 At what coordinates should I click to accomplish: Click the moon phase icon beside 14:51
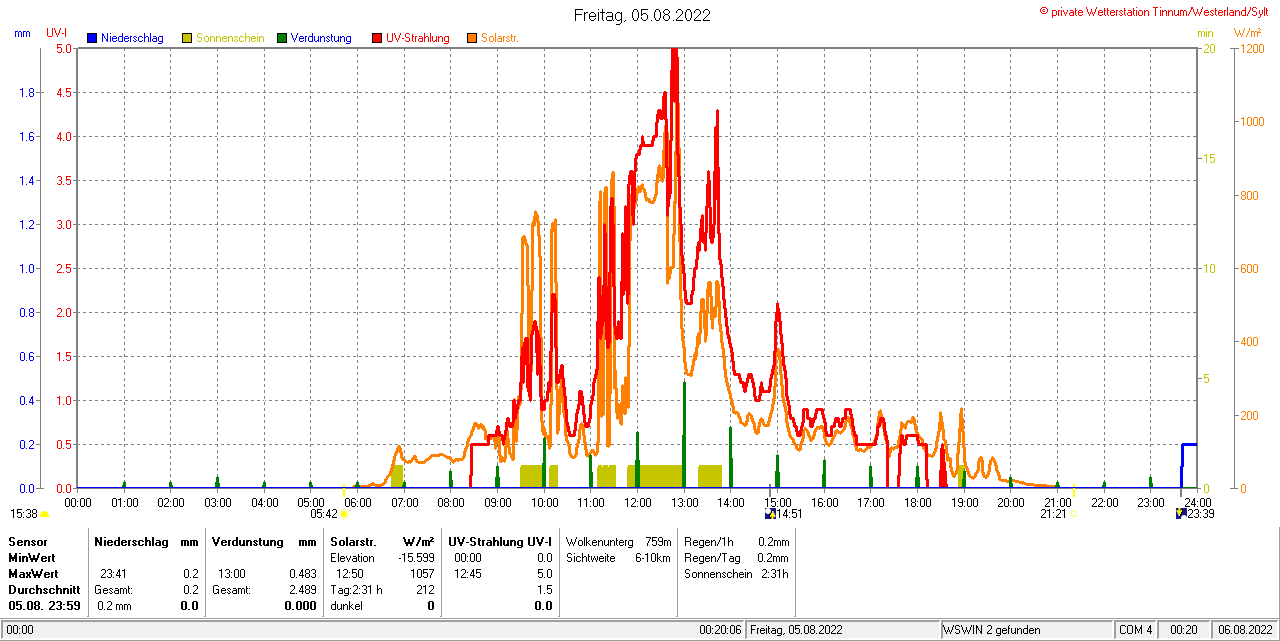coord(770,514)
